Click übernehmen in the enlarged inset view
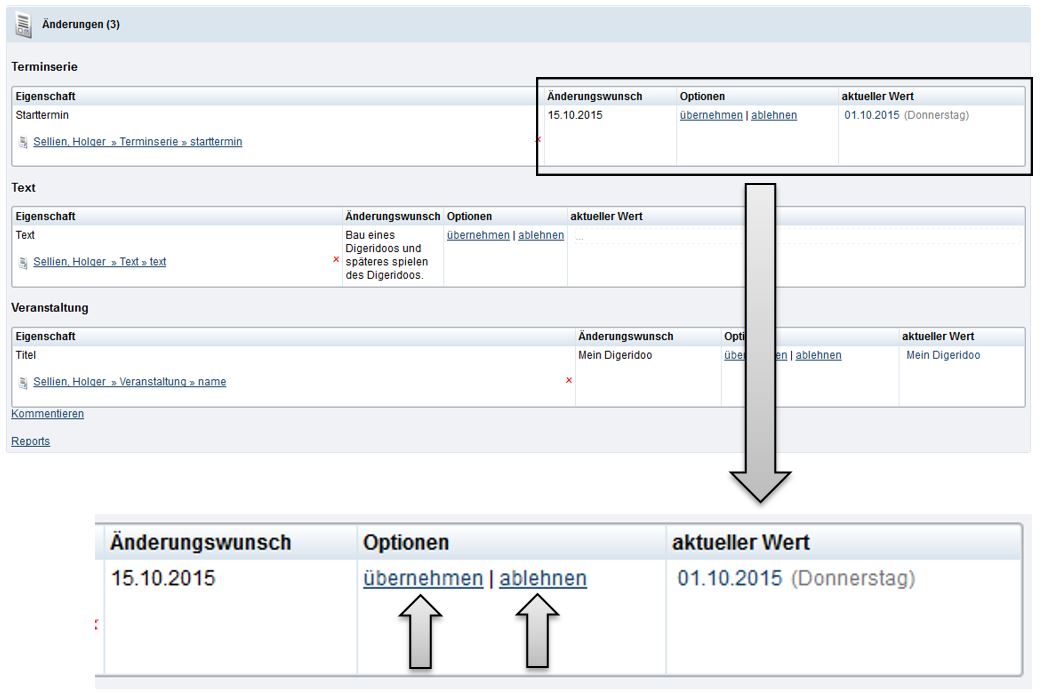This screenshot has height=692, width=1040. click(x=422, y=579)
